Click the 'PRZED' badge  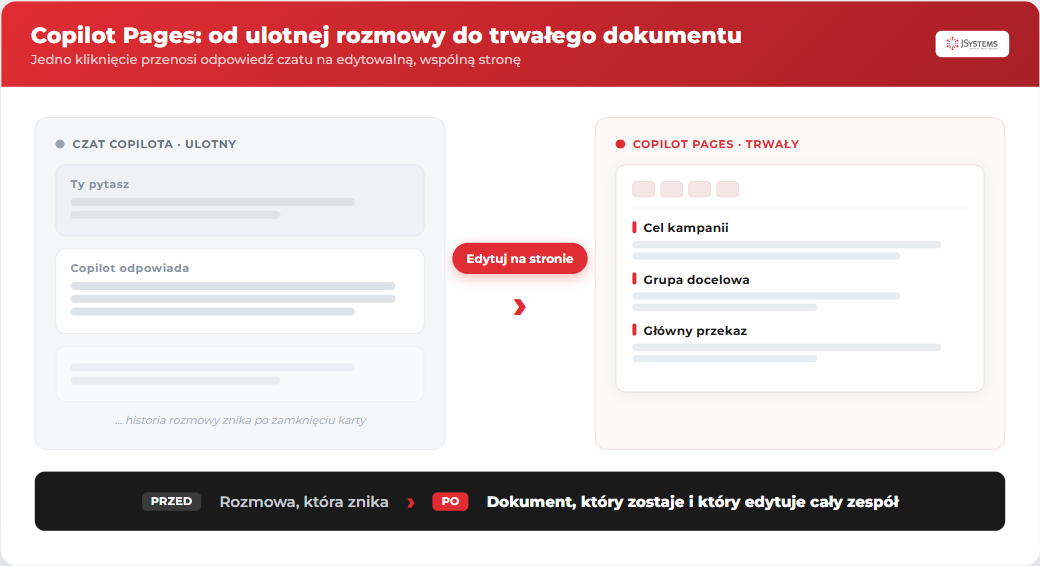coord(171,502)
